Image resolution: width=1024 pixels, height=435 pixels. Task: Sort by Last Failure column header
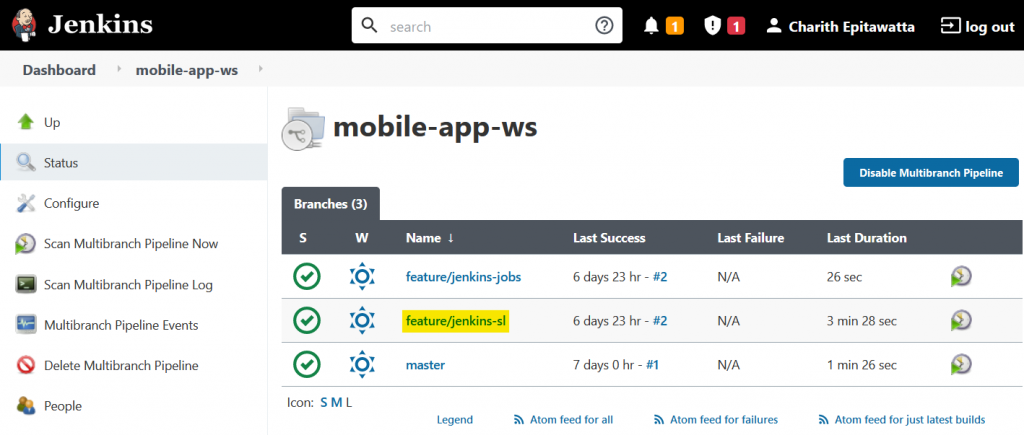750,238
